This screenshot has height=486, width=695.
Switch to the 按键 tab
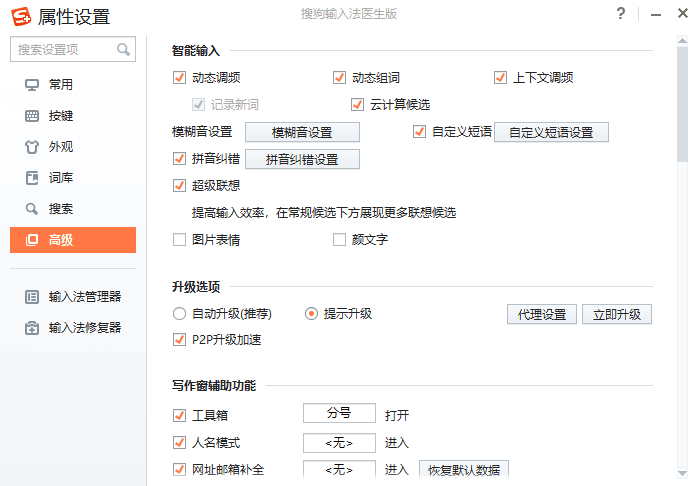click(73, 116)
